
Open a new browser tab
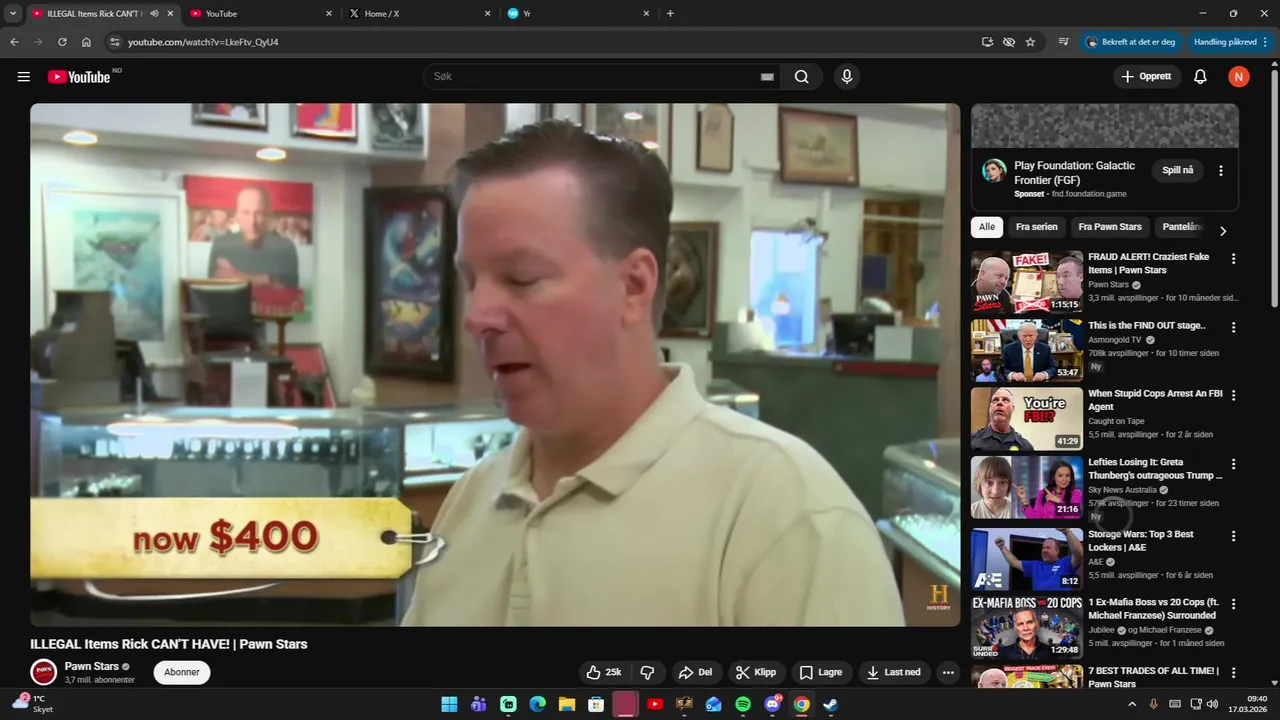[670, 14]
